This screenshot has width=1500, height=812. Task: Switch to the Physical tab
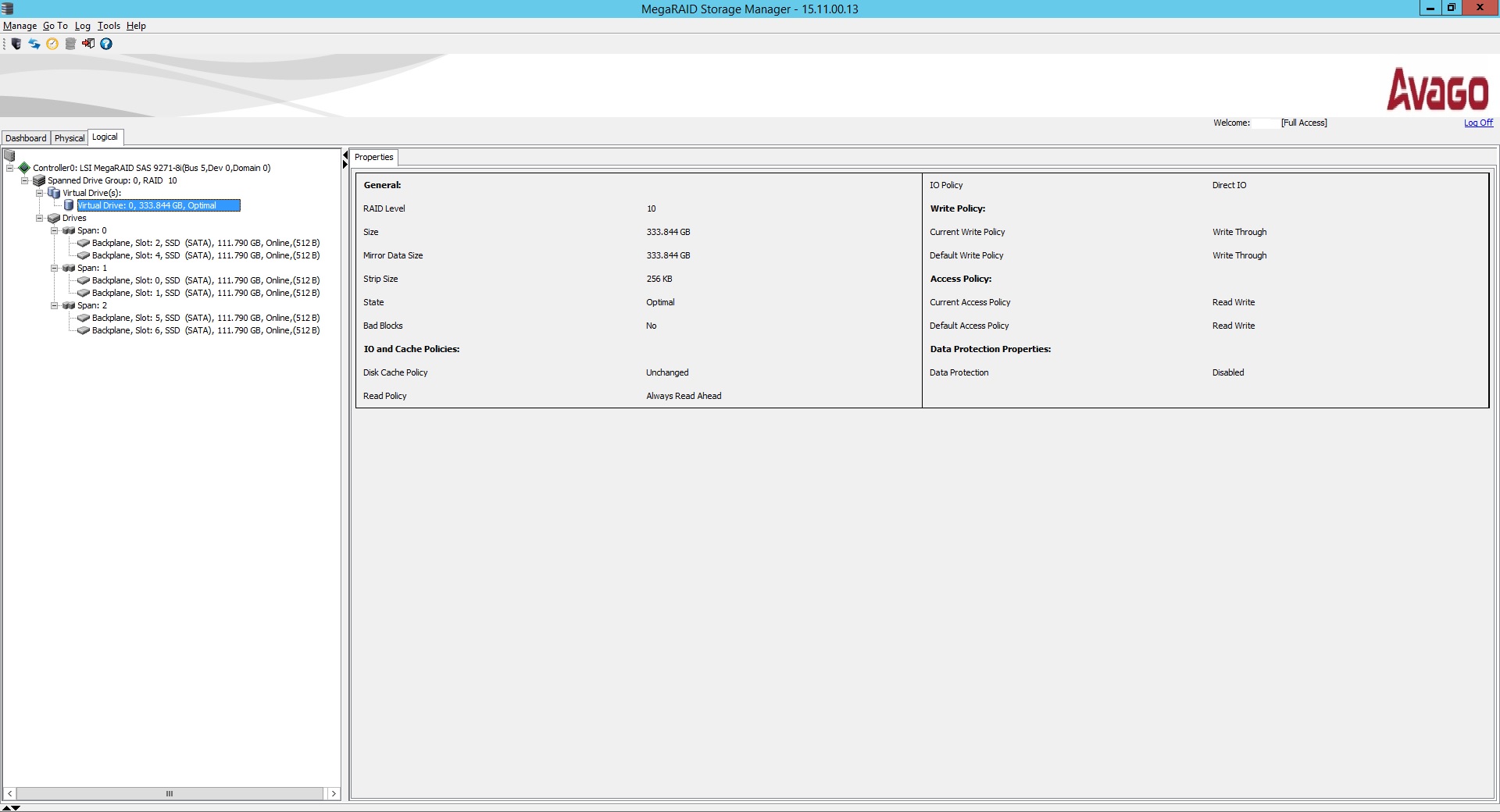(69, 138)
